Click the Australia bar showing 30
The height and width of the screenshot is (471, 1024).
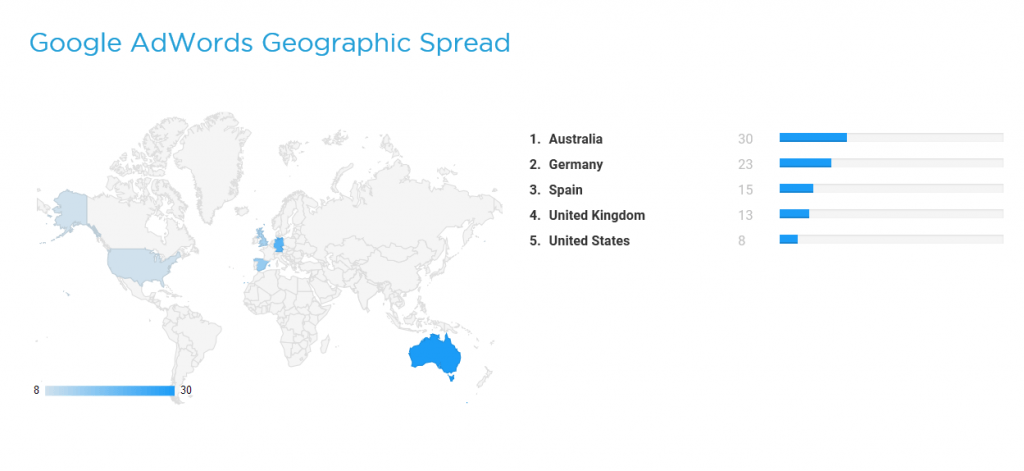(813, 137)
